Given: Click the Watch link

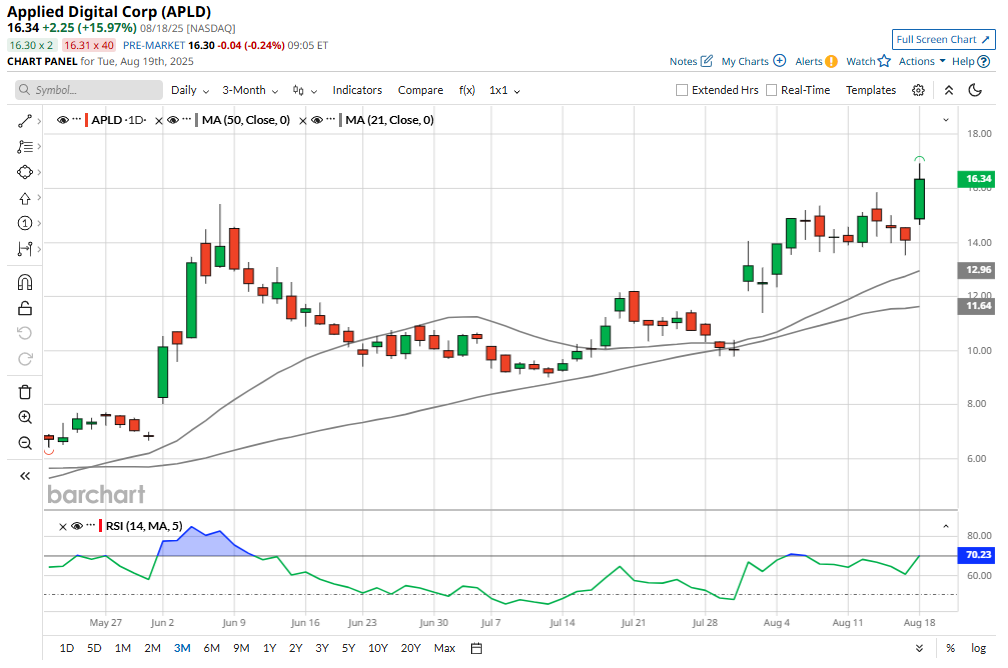Looking at the screenshot, I should 860,61.
